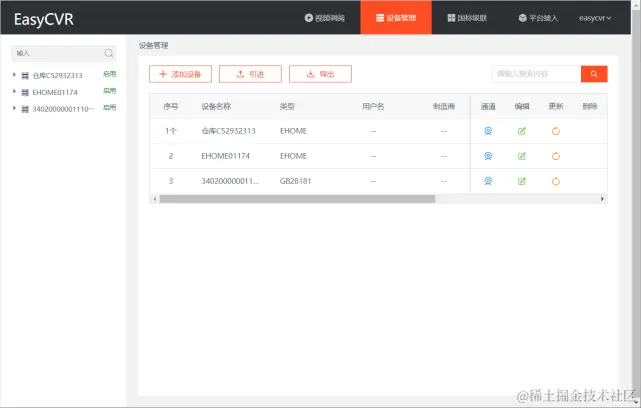Click table cell EHOME01174
641x408 pixels.
(x=226, y=156)
